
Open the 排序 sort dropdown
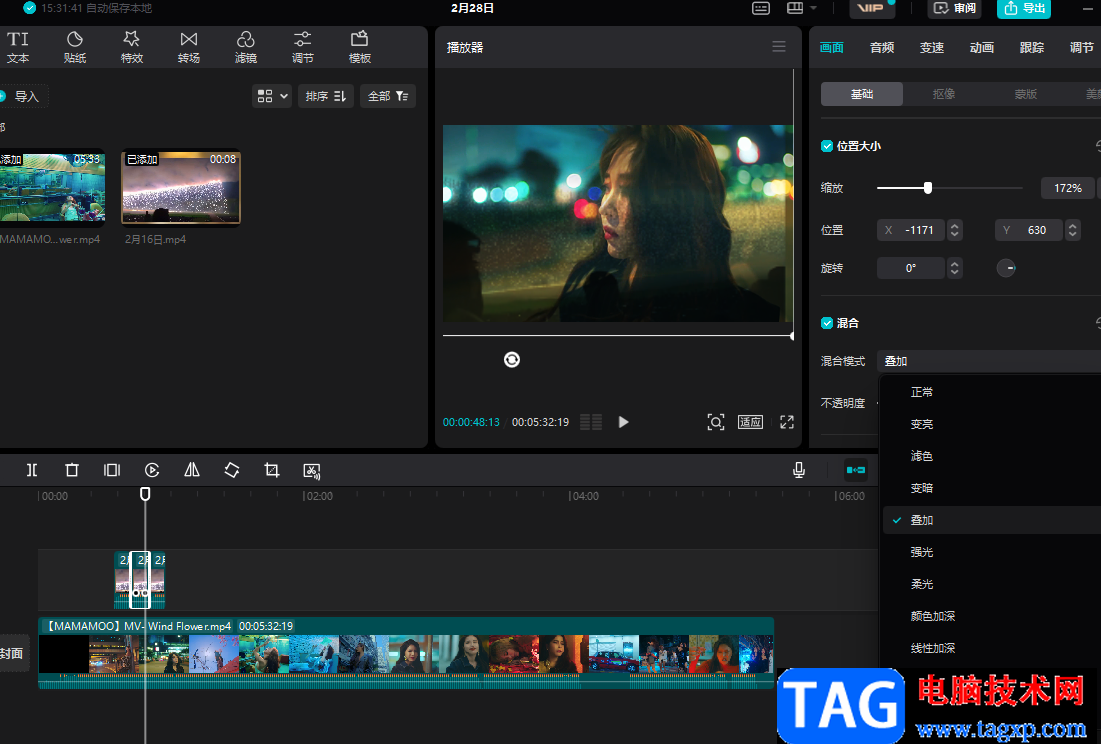(326, 96)
